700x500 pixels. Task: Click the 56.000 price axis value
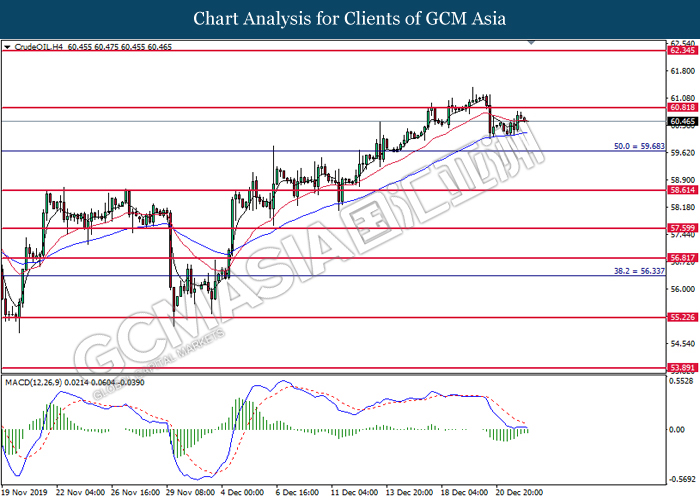[683, 289]
